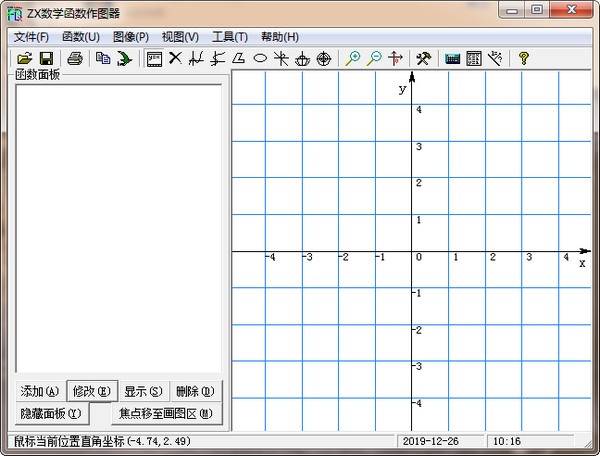Click the save floppy disk icon

click(x=45, y=59)
